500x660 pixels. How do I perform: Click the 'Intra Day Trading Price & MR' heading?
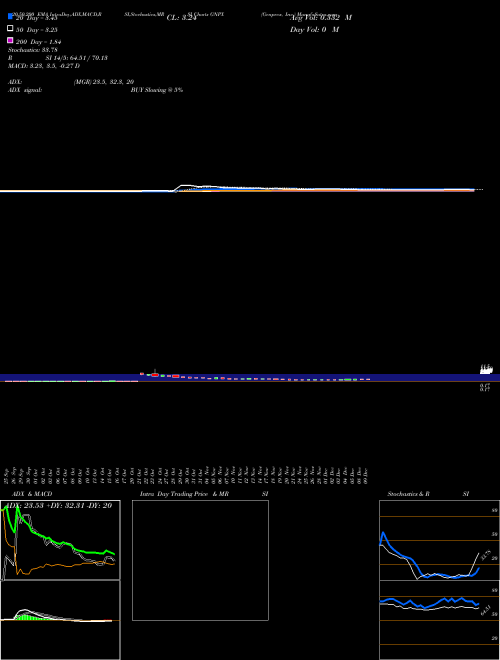[x=184, y=494]
